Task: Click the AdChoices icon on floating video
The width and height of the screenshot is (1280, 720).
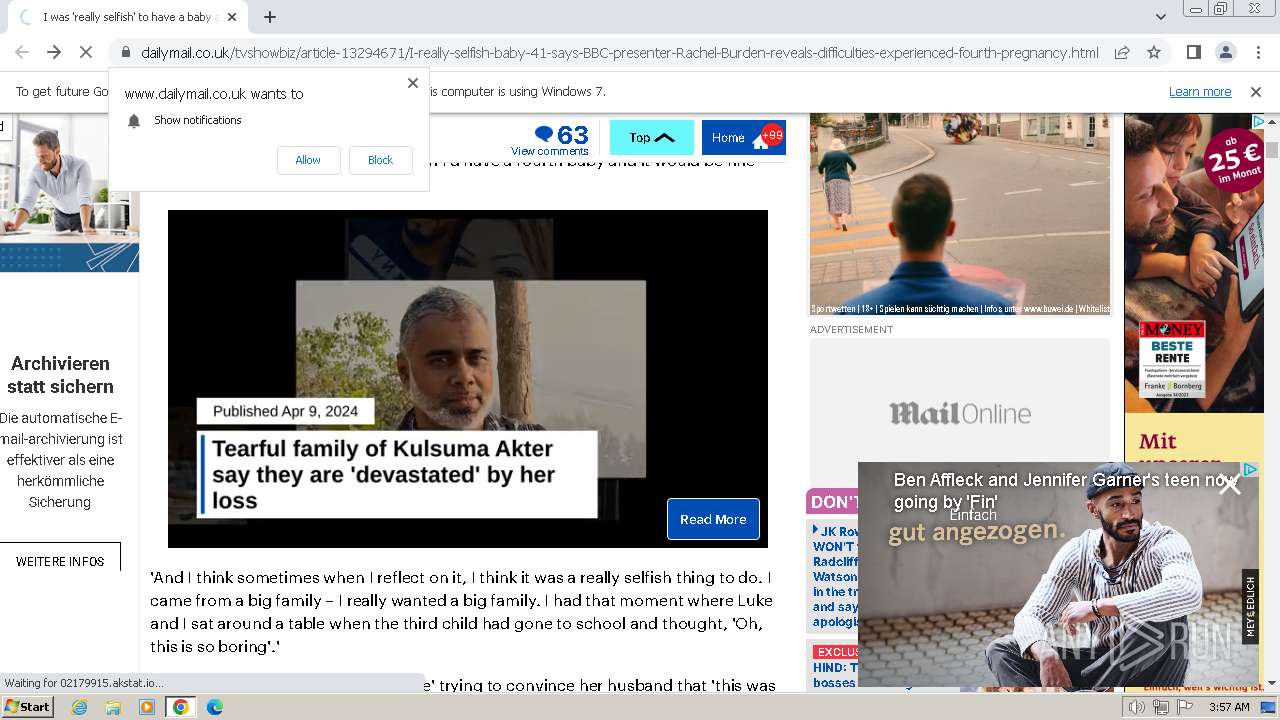Action: coord(1250,469)
